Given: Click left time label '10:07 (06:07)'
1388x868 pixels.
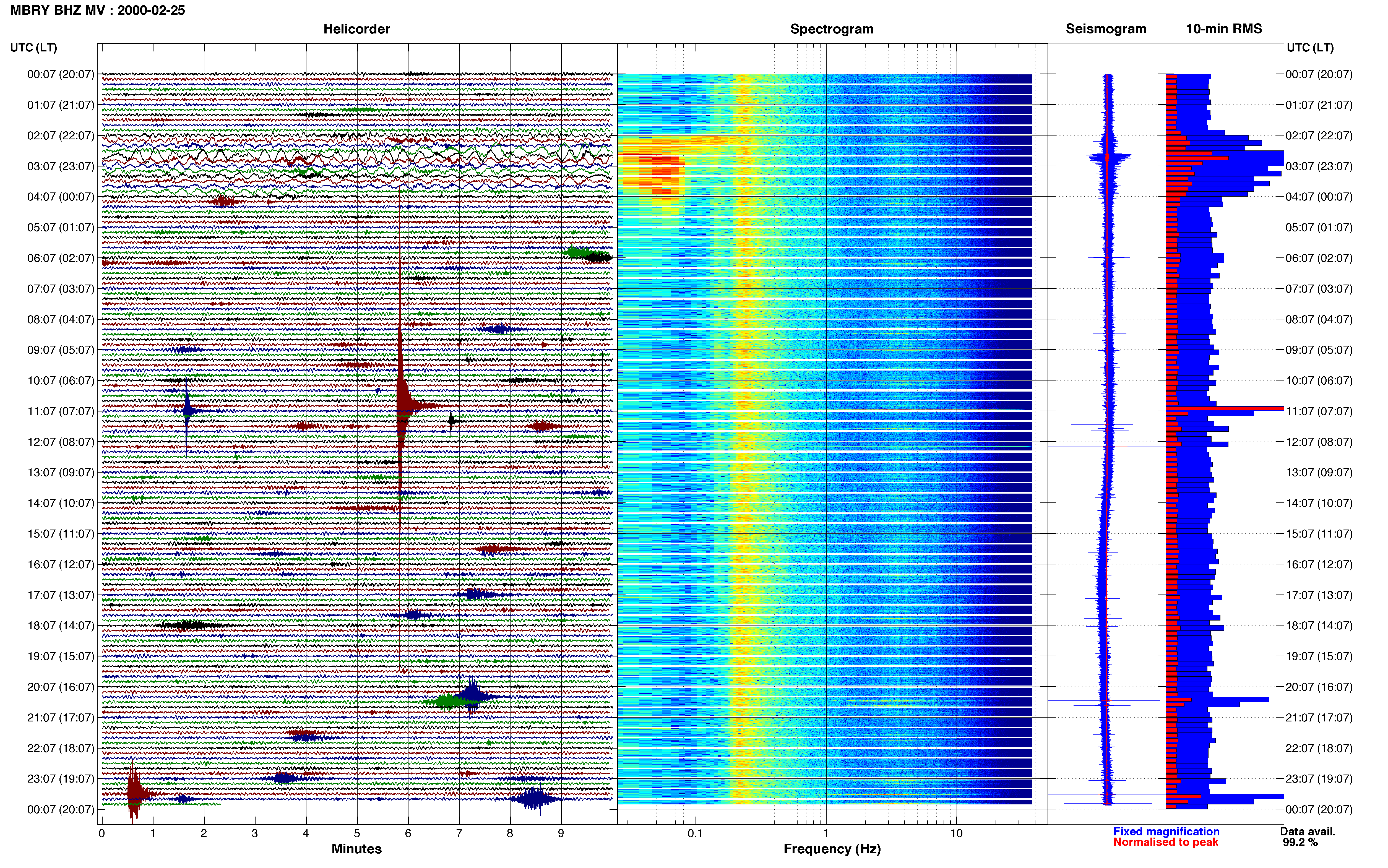Looking at the screenshot, I should [61, 380].
